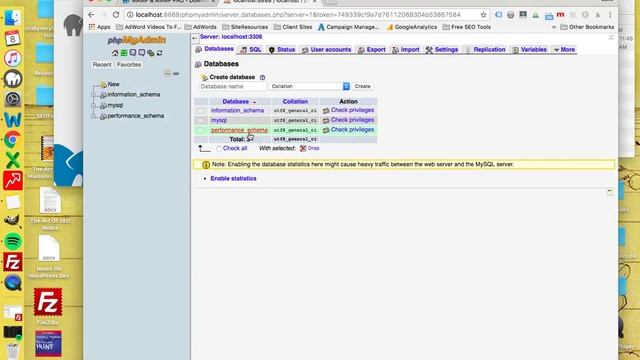Select the Recent navigation tab

pos(102,64)
